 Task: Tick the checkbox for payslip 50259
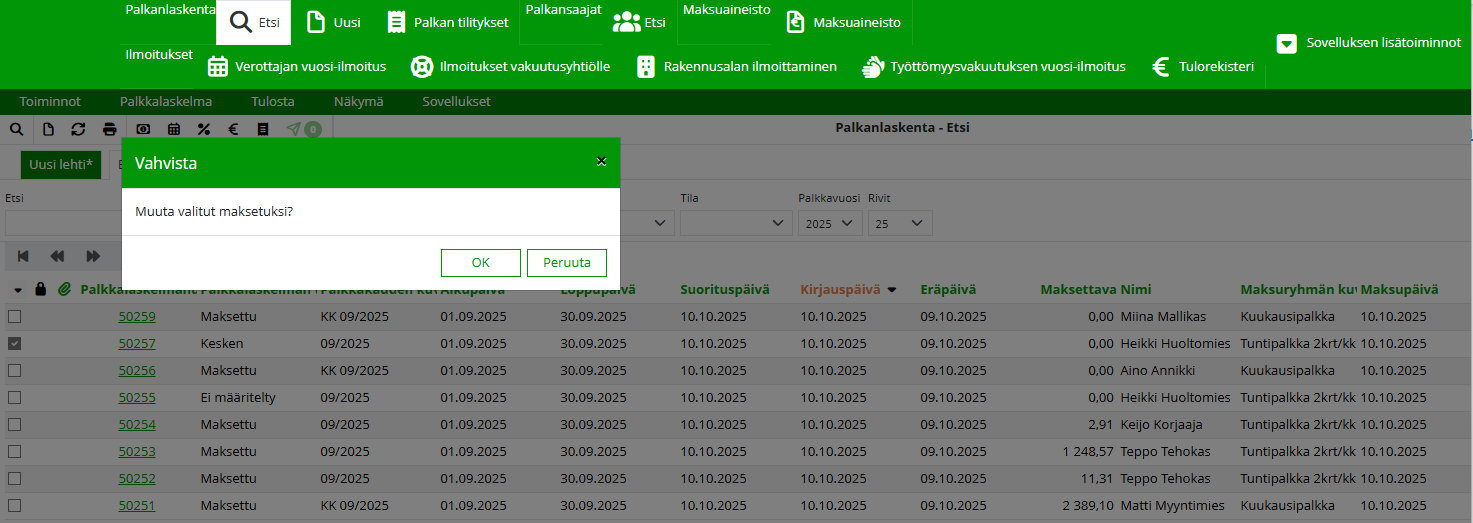click(15, 317)
